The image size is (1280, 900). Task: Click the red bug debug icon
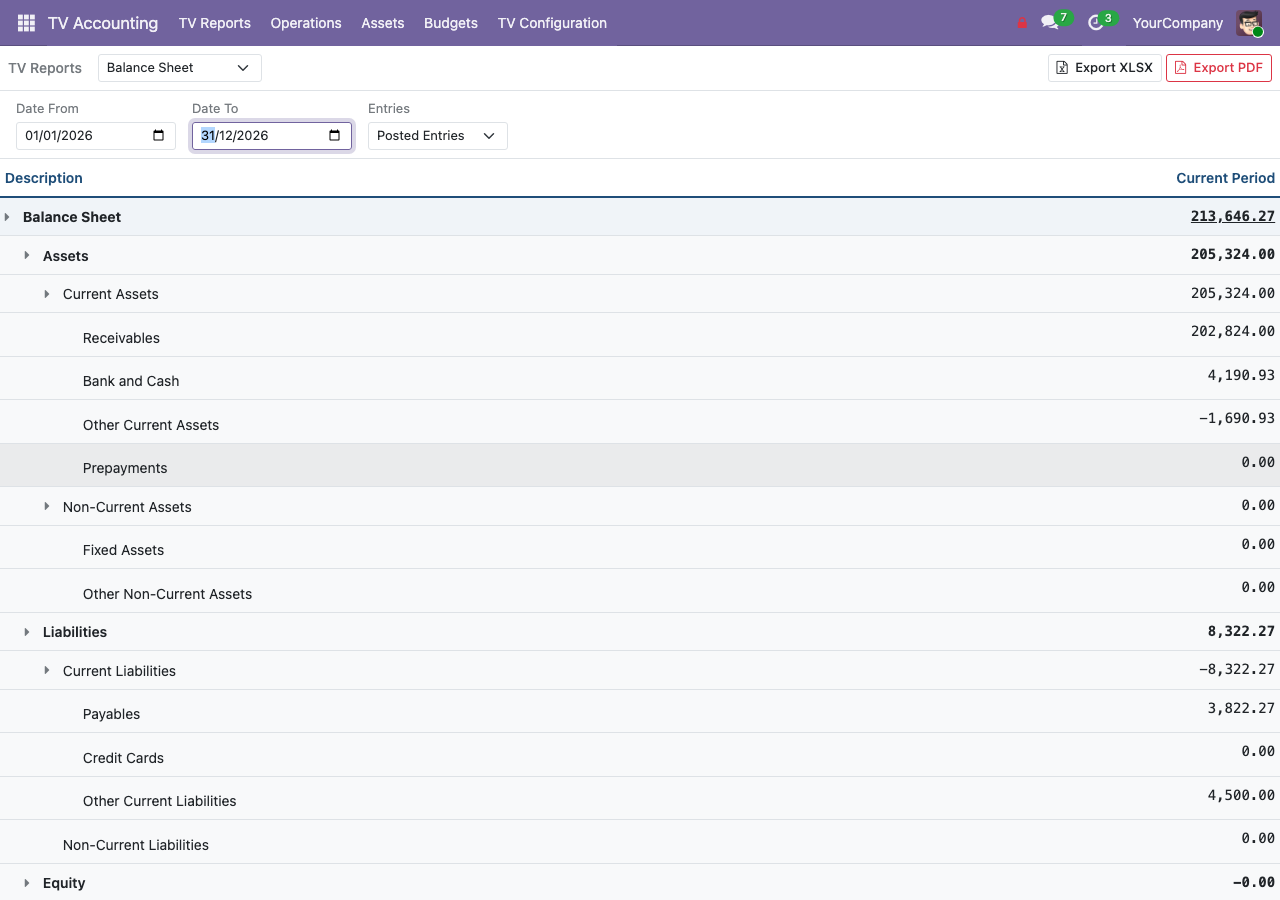click(x=1022, y=23)
